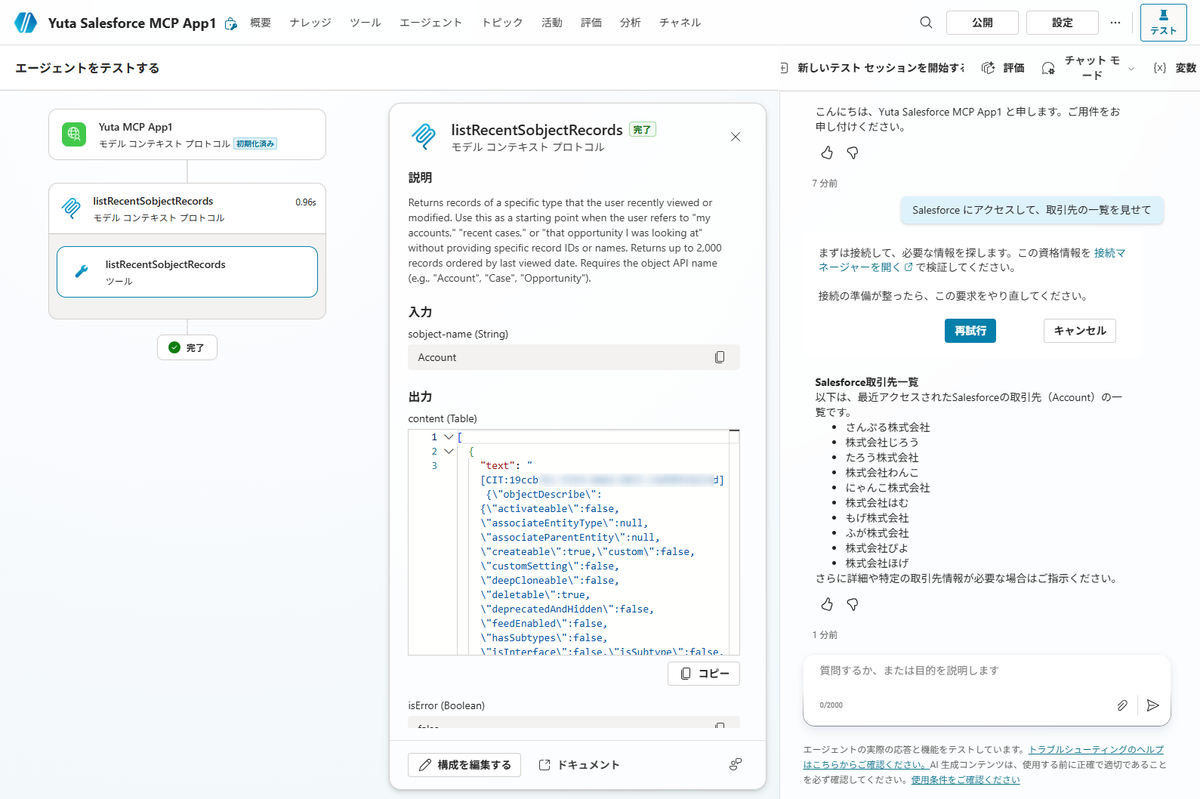Open the ドキュメント link
1200x799 pixels.
(579, 765)
